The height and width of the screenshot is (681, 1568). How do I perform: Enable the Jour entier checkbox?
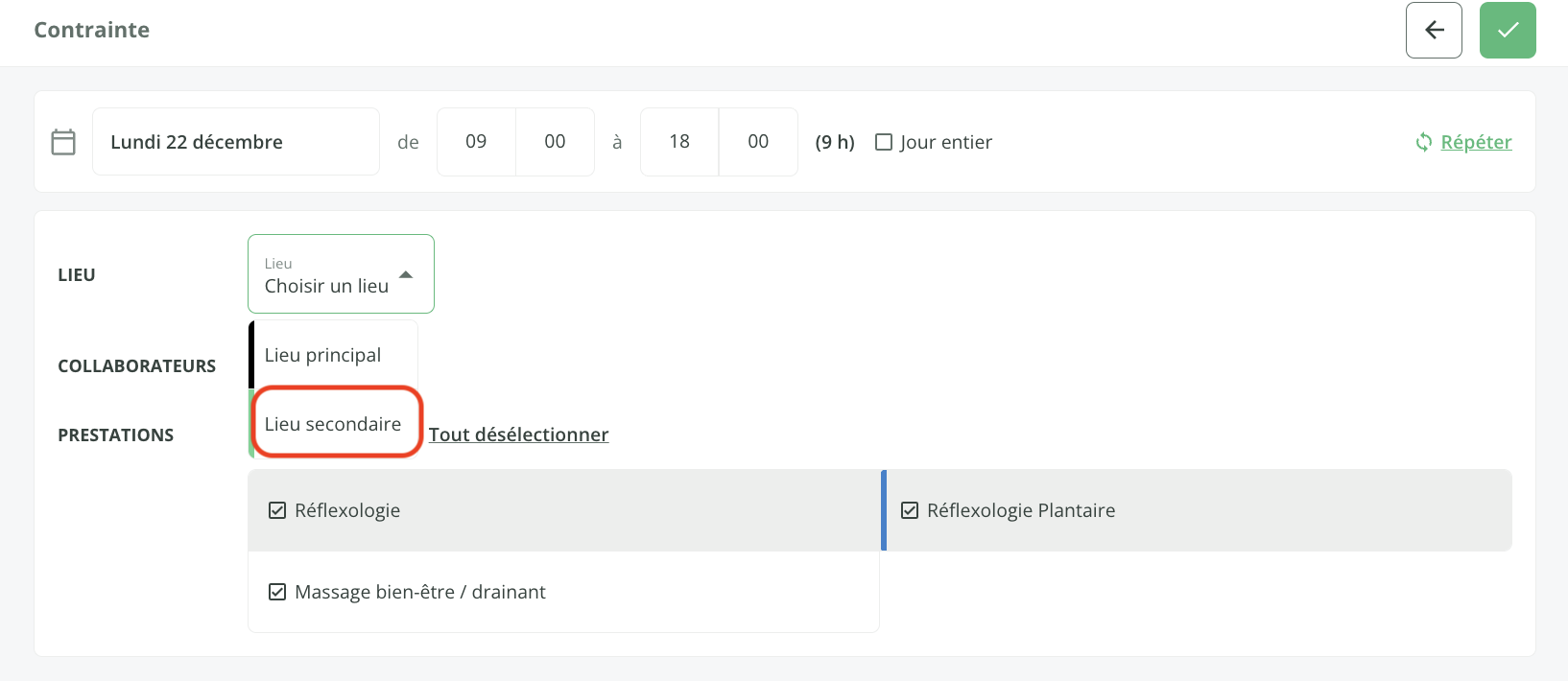[x=884, y=142]
